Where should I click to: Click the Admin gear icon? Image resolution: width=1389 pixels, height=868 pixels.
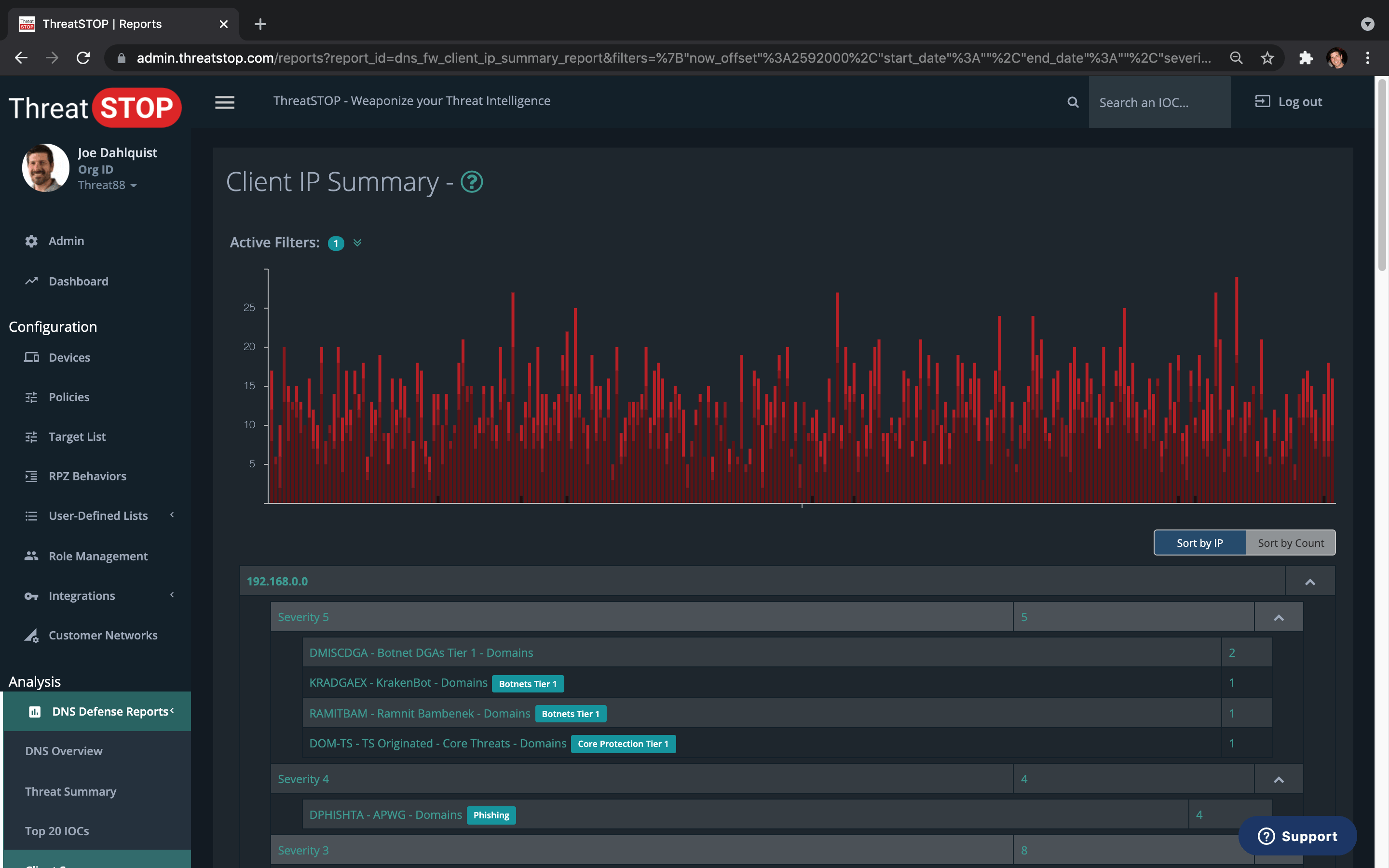(x=31, y=241)
